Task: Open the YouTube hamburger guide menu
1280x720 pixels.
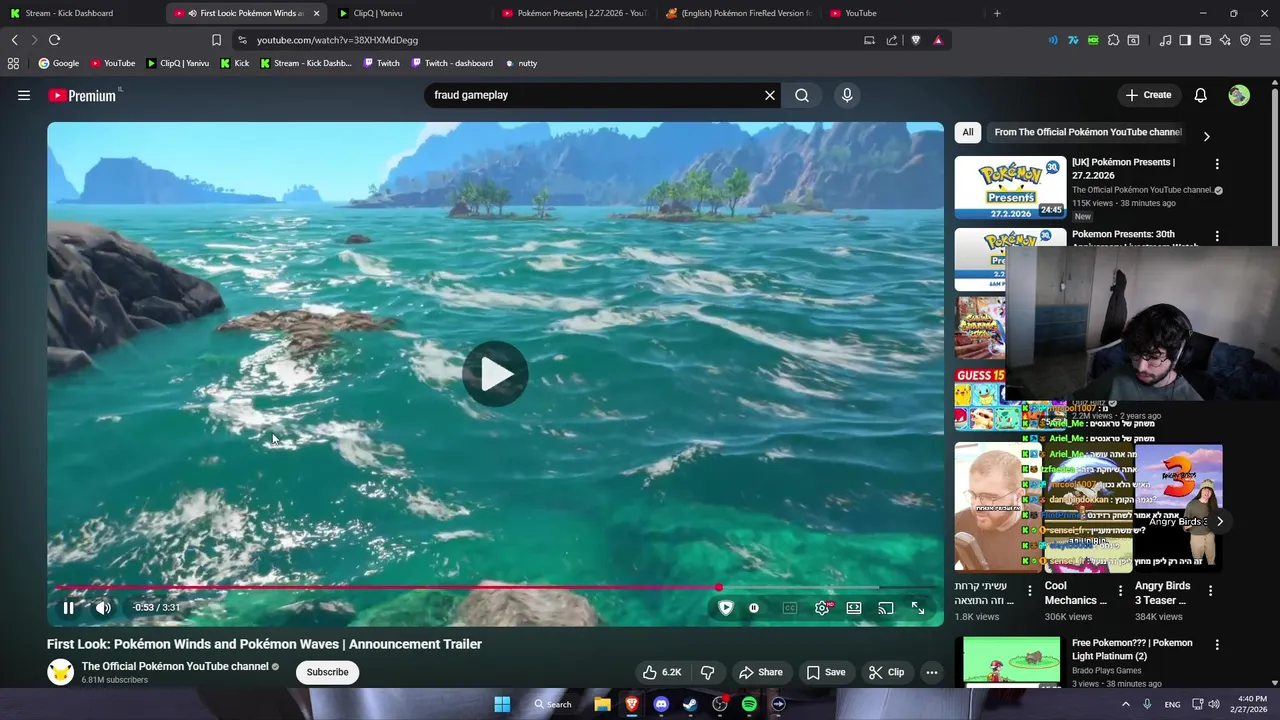Action: click(x=24, y=95)
